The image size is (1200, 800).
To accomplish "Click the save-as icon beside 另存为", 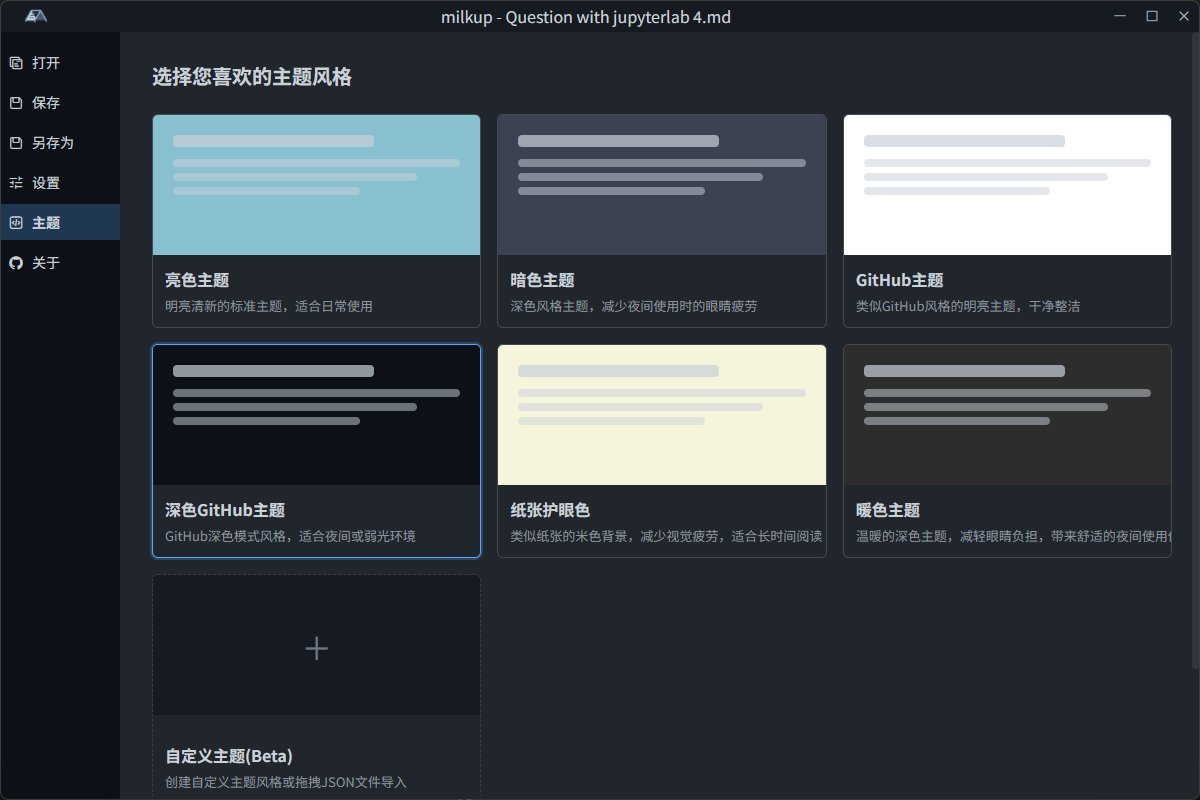I will [15, 143].
